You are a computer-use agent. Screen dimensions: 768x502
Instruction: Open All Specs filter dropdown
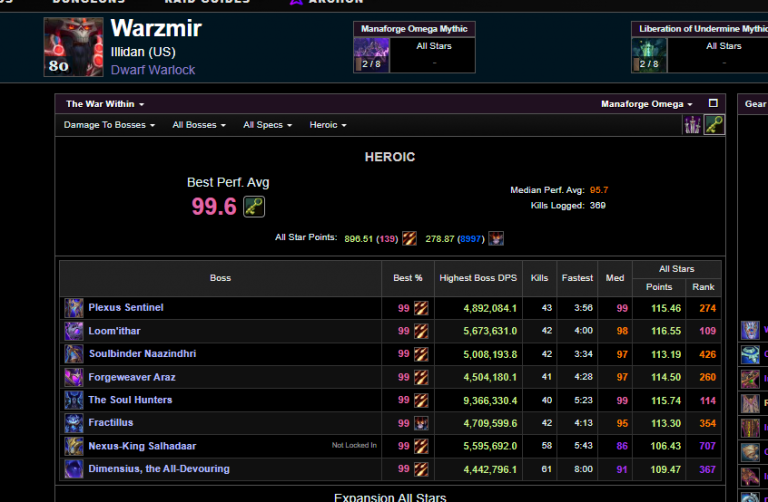[x=267, y=125]
